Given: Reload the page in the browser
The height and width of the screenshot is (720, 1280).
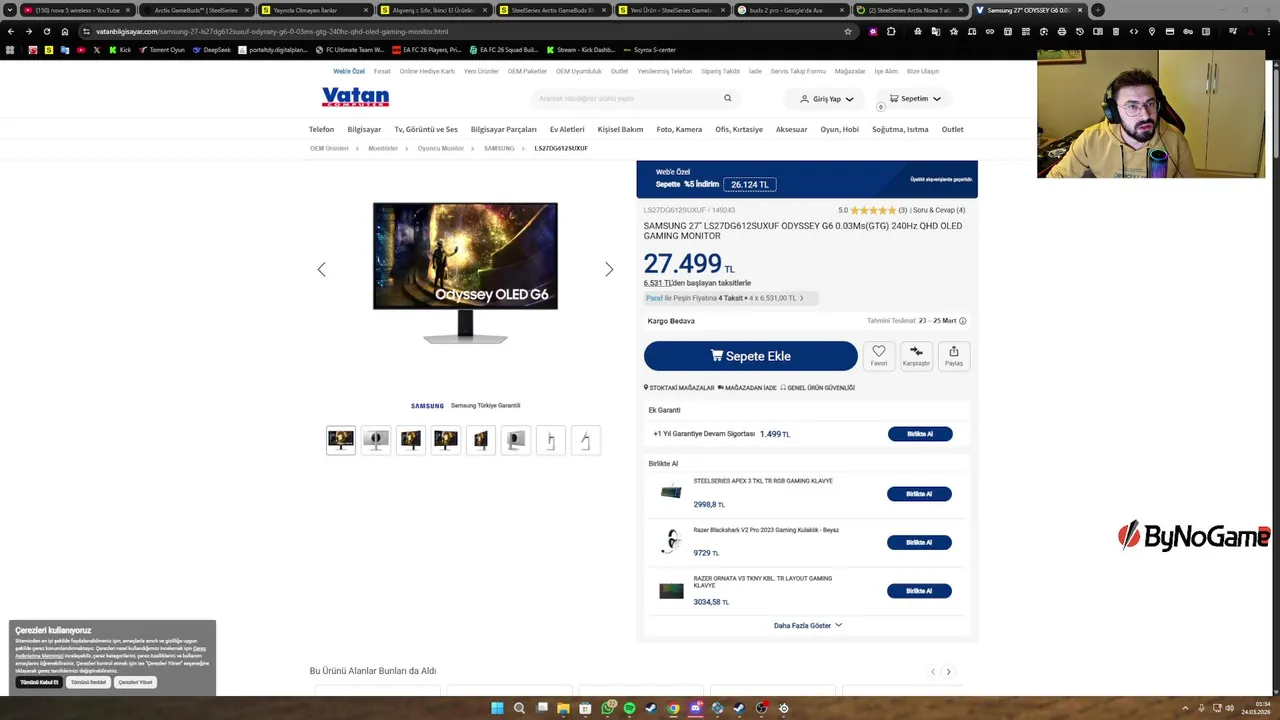Looking at the screenshot, I should 46,31.
